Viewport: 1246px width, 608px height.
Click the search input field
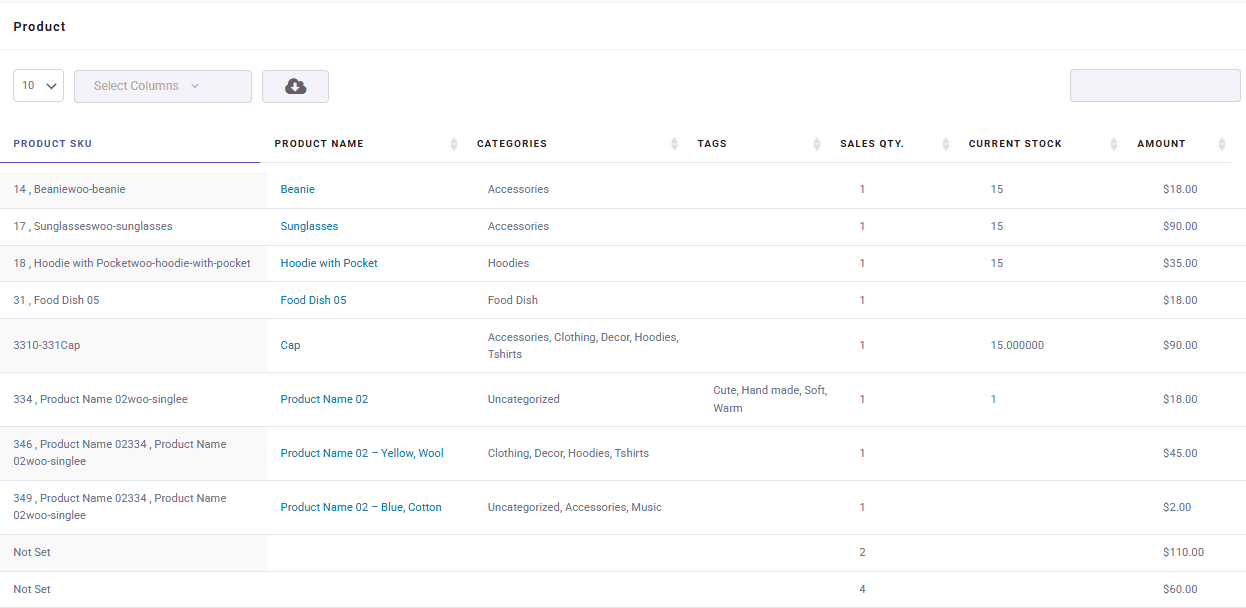click(x=1155, y=86)
